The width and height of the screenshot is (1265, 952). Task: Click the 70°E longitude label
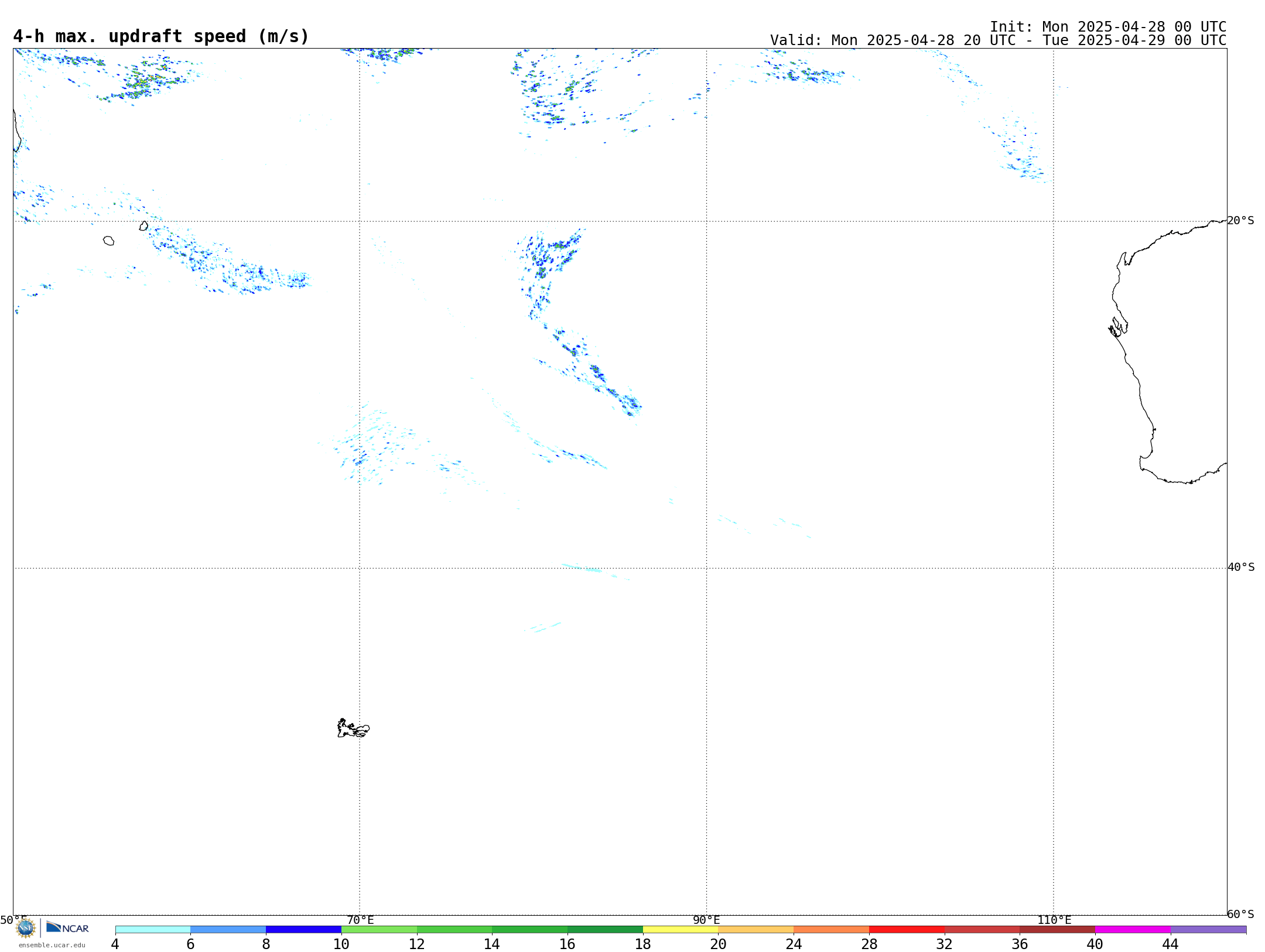360,920
